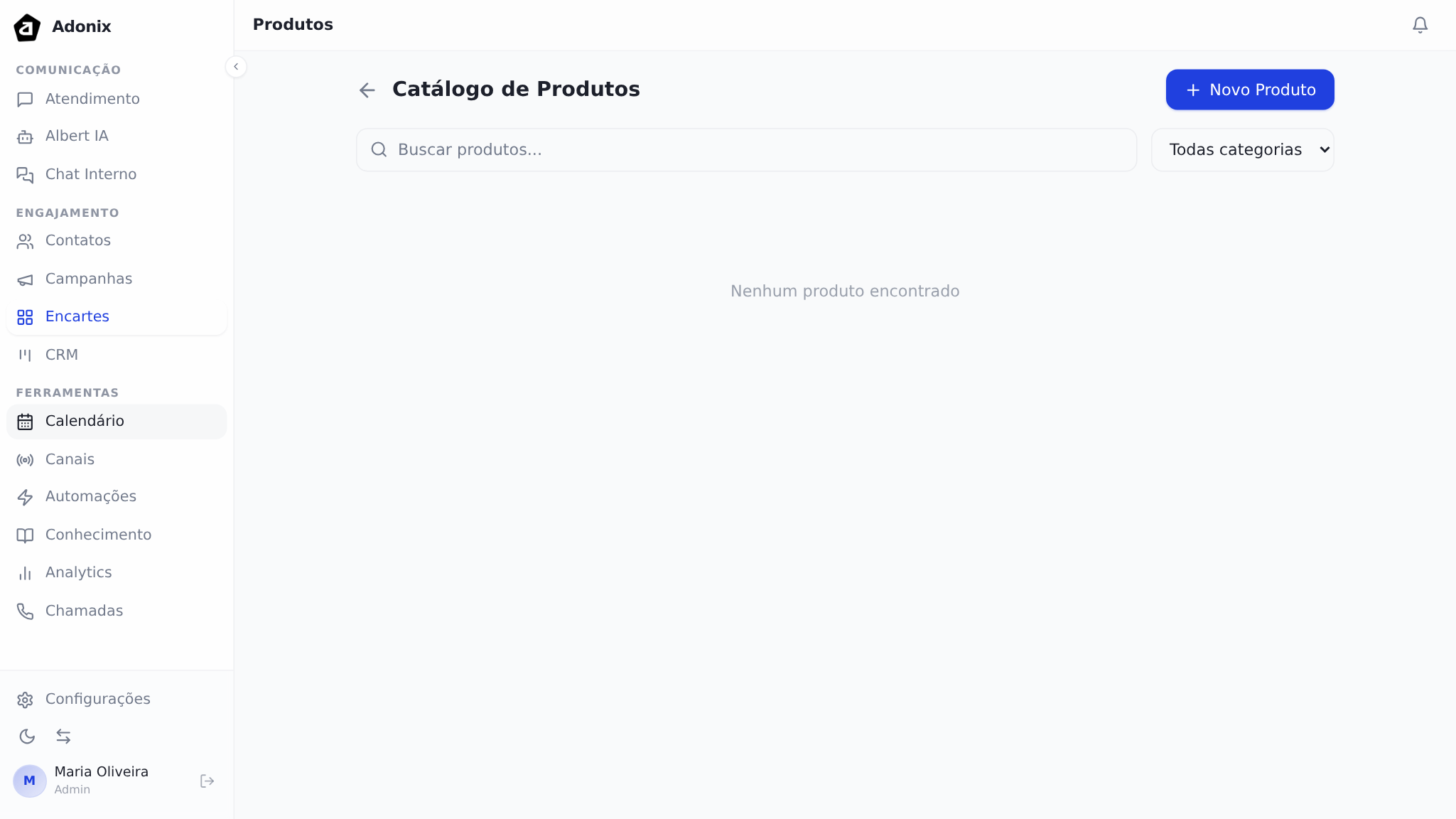Open the Atendimento chat icon
The image size is (1456, 819).
[x=26, y=100]
